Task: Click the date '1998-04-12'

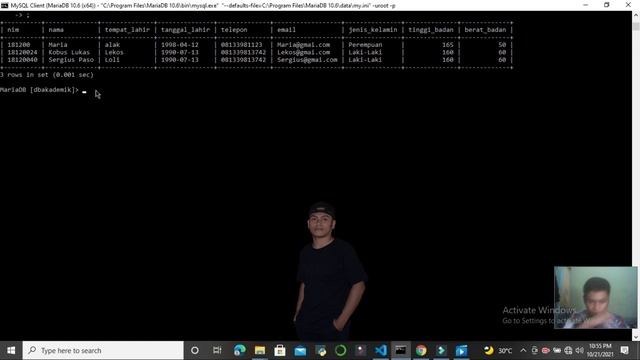Action: coord(180,45)
